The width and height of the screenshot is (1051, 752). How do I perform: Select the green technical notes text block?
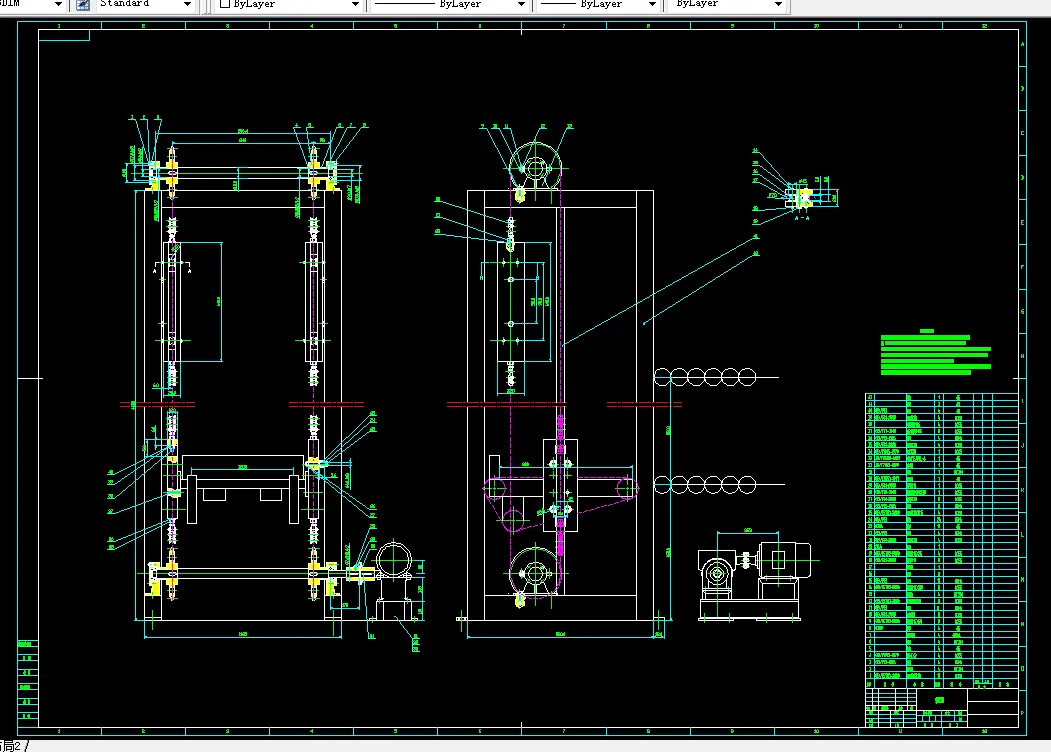[935, 353]
